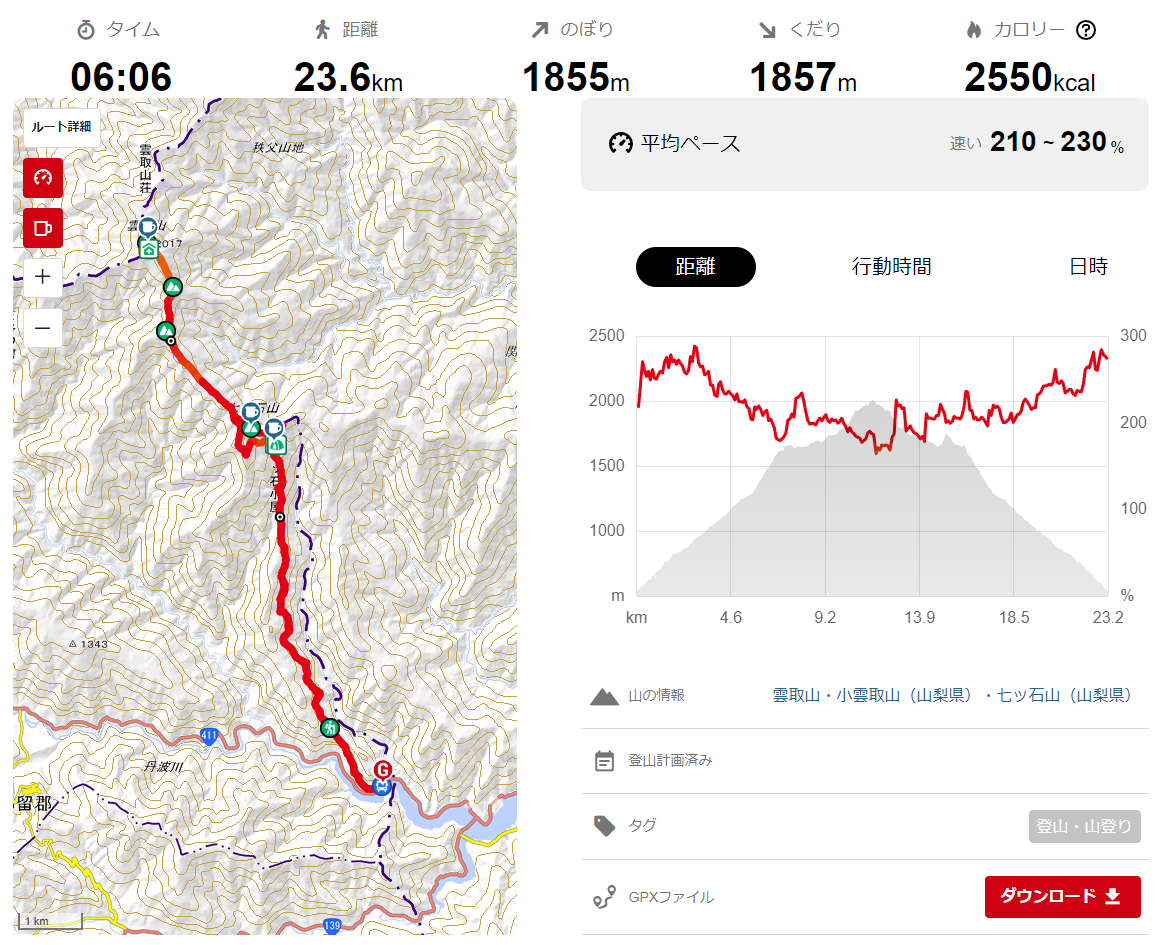Click the green mountain summit marker below 雲取山
This screenshot has width=1165, height=945.
[172, 287]
